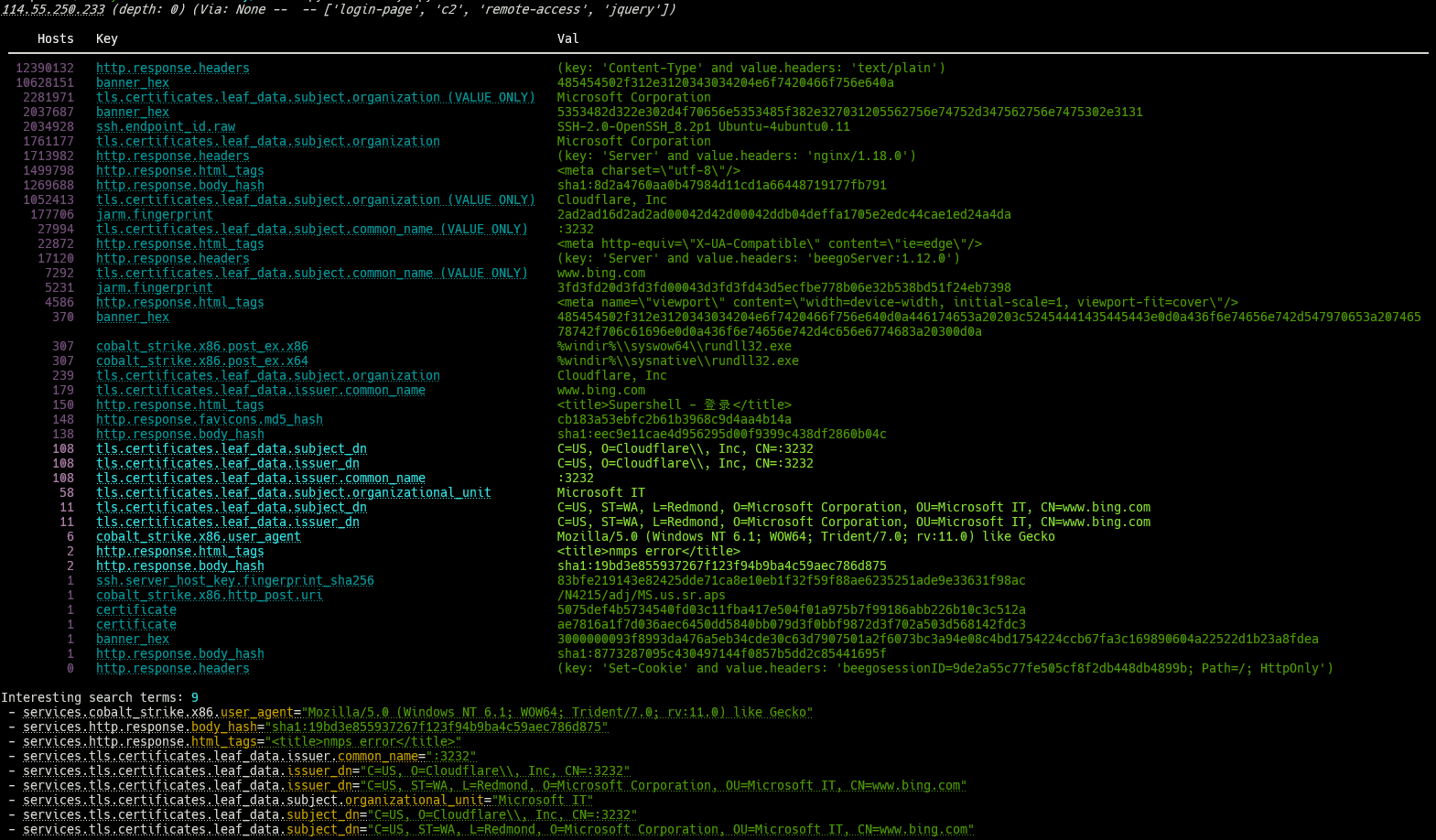Click html_tags key for Supershell title row
The height and width of the screenshot is (840, 1436).
[179, 405]
